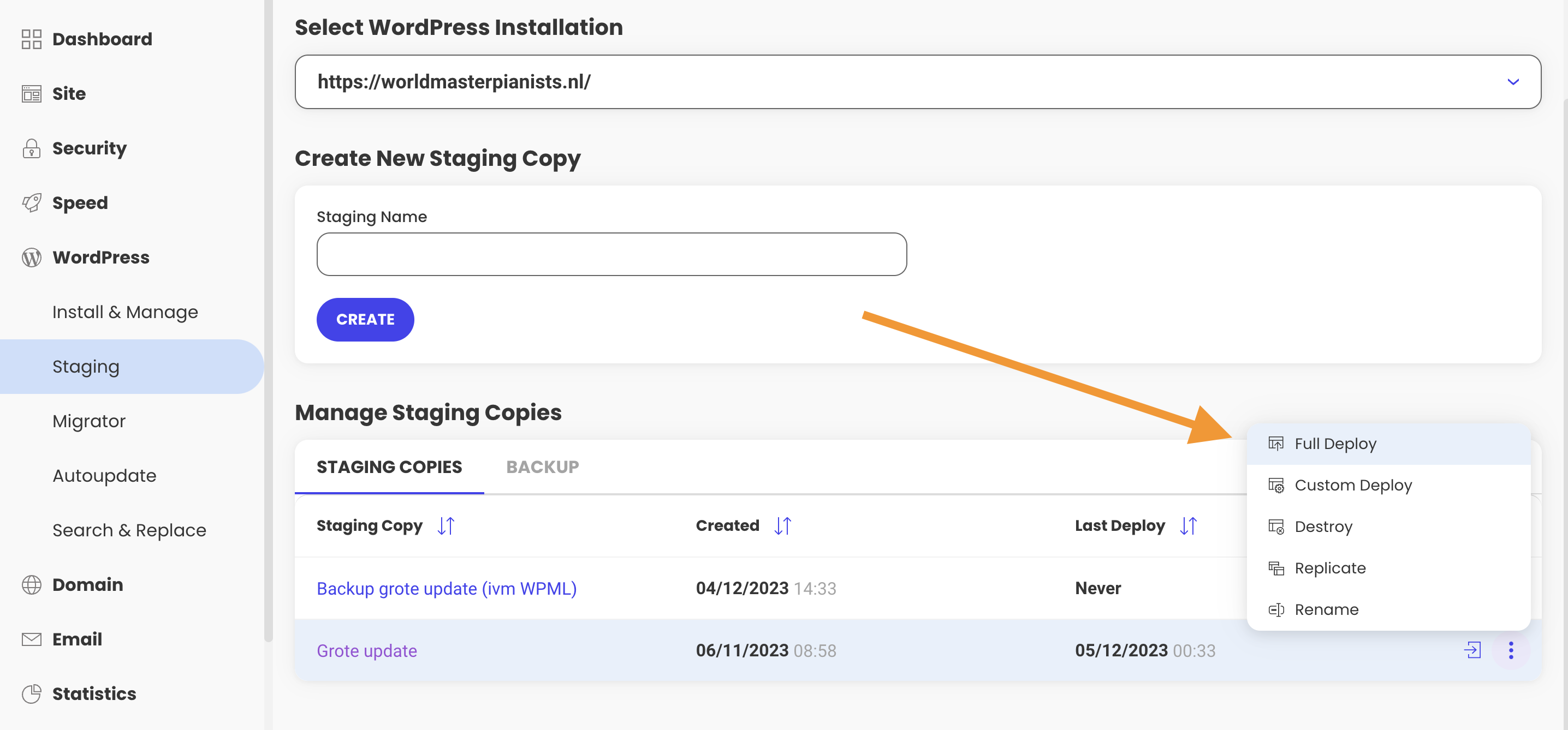Focus the Staging Name input field
Screen dimensions: 1568x730
pos(611,254)
